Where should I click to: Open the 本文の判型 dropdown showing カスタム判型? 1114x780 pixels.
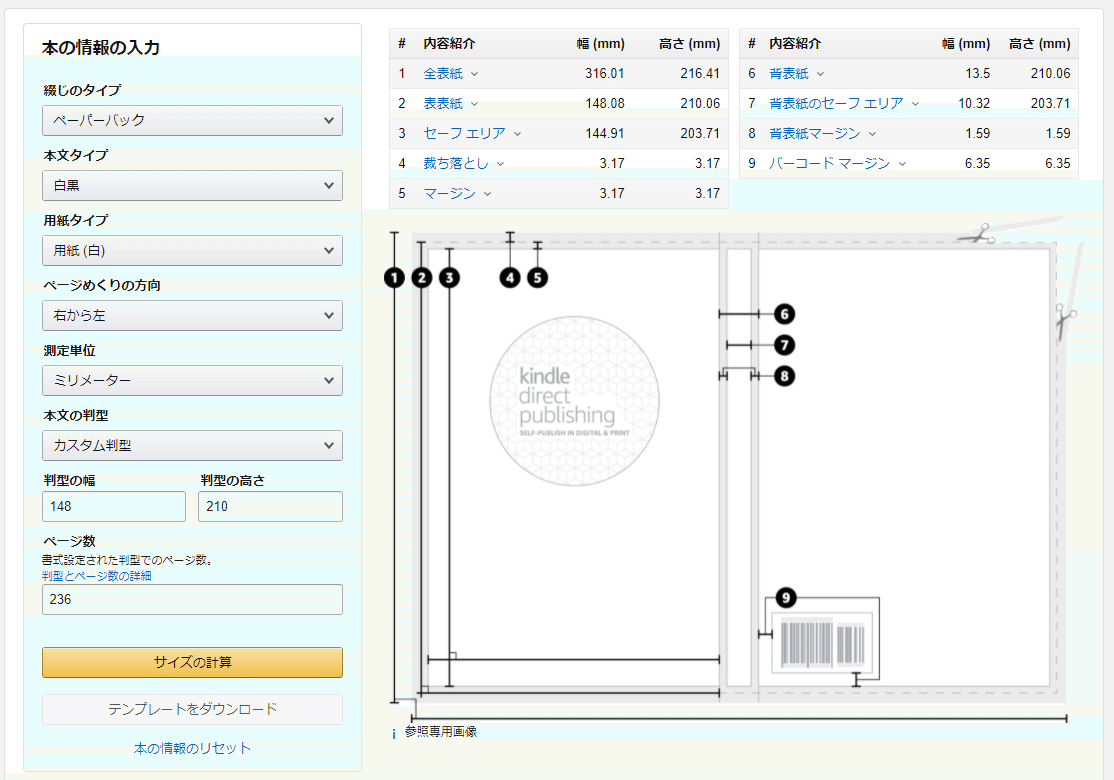click(x=192, y=445)
